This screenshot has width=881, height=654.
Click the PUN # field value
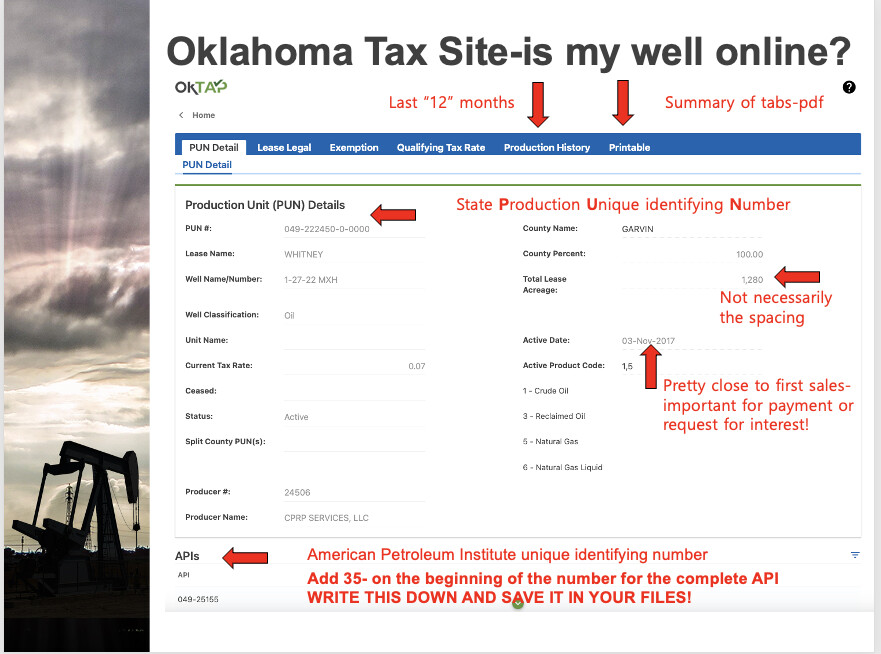(327, 229)
